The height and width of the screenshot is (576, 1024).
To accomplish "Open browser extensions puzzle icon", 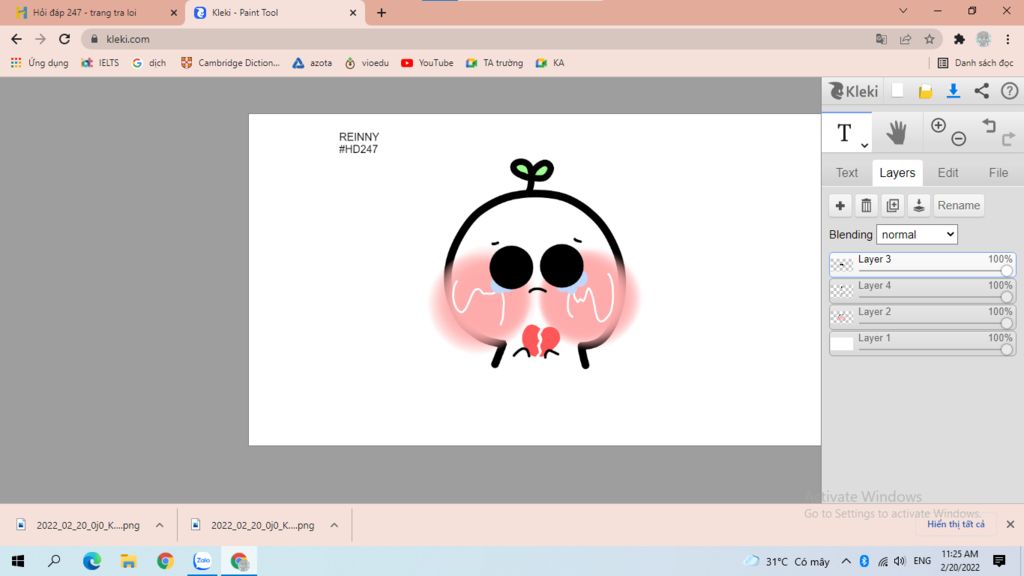I will 959,39.
